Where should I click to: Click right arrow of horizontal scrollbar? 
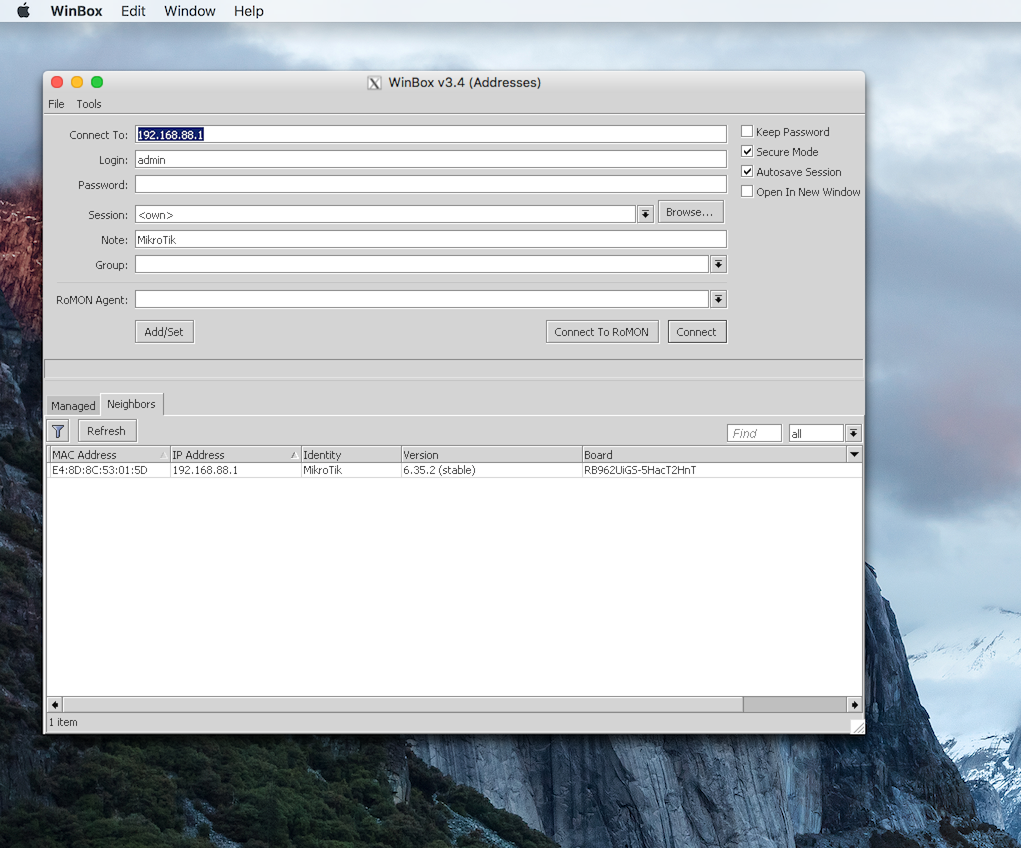[x=854, y=705]
